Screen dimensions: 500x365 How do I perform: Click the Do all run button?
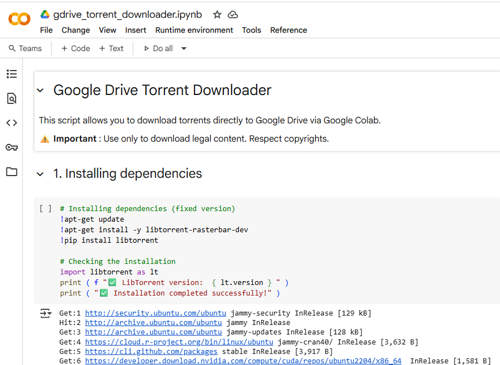[x=158, y=48]
